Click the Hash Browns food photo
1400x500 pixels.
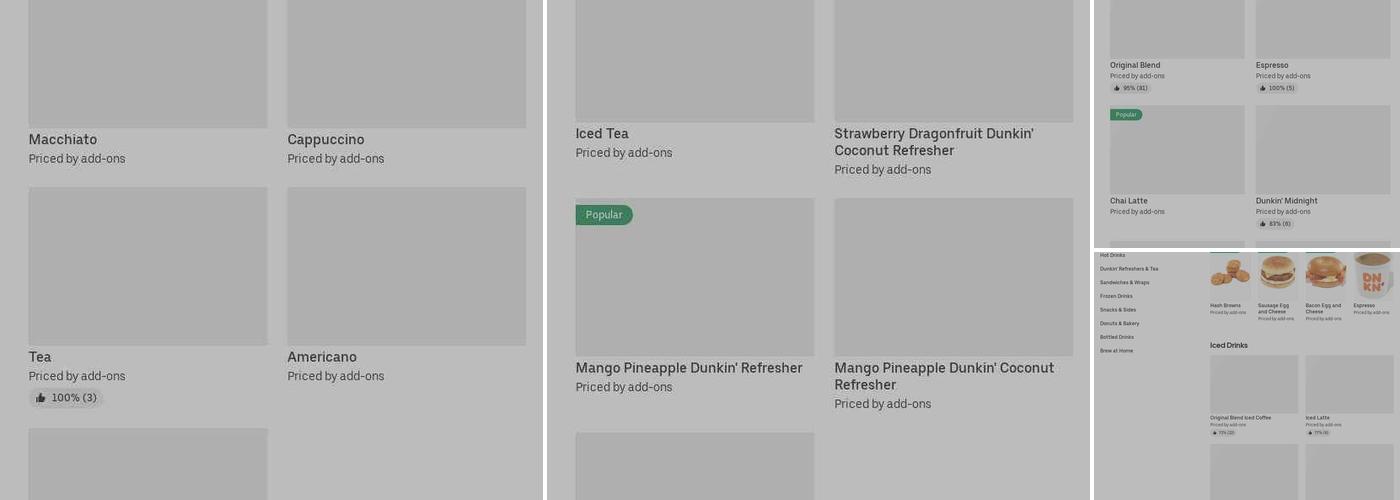[x=1230, y=272]
